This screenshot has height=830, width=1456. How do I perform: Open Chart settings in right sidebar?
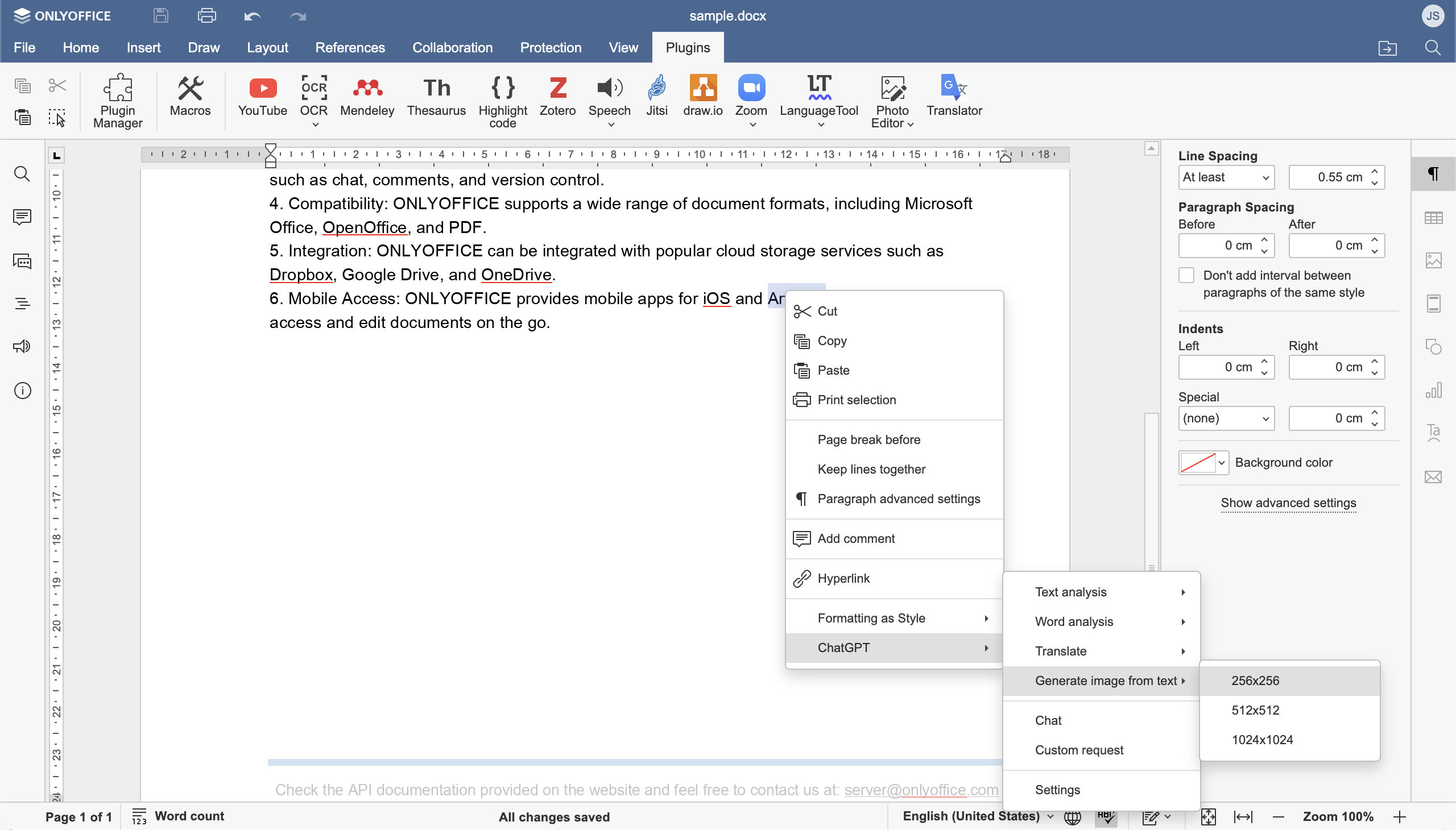[x=1433, y=391]
